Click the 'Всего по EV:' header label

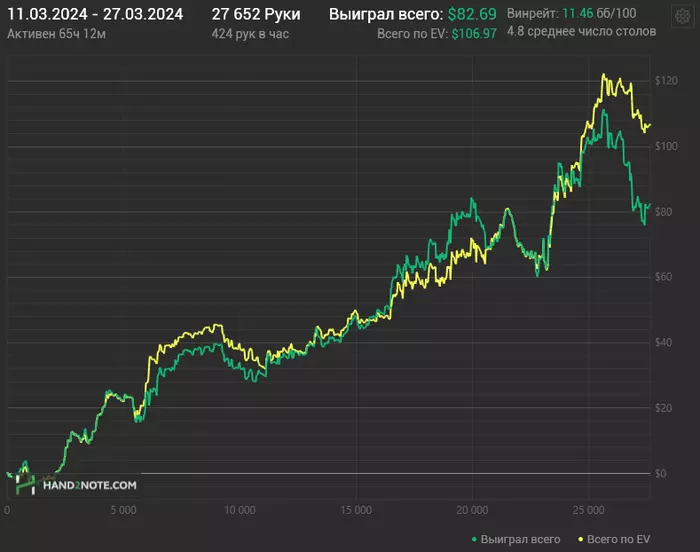point(412,34)
